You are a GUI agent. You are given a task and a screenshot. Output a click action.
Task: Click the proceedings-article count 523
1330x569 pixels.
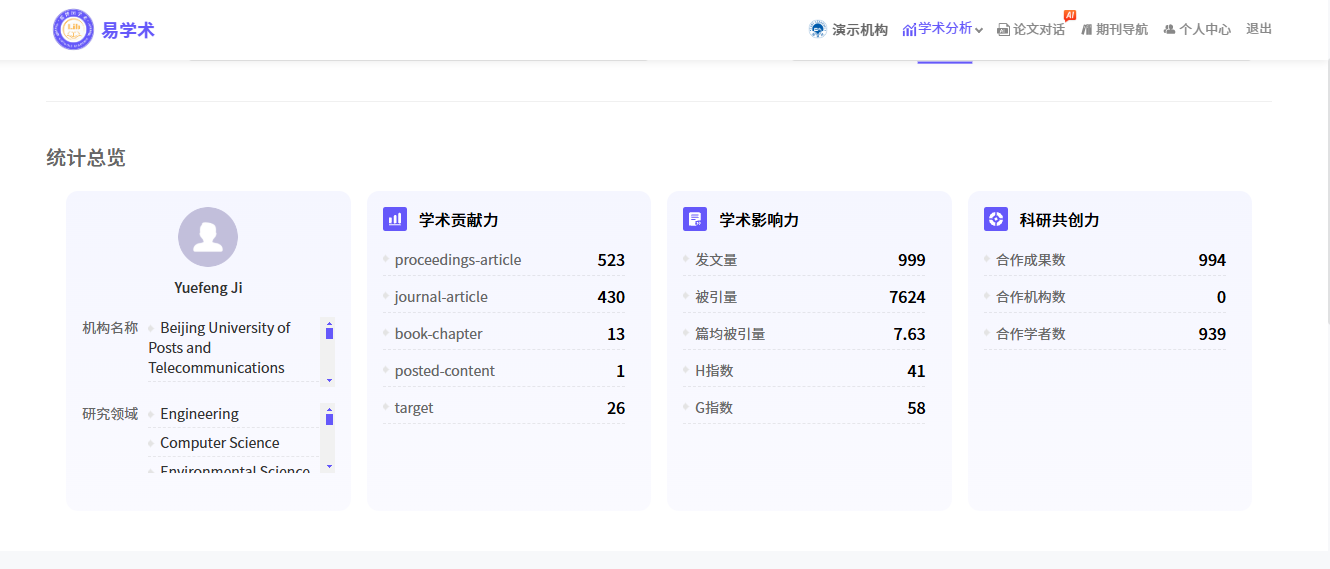pyautogui.click(x=611, y=260)
